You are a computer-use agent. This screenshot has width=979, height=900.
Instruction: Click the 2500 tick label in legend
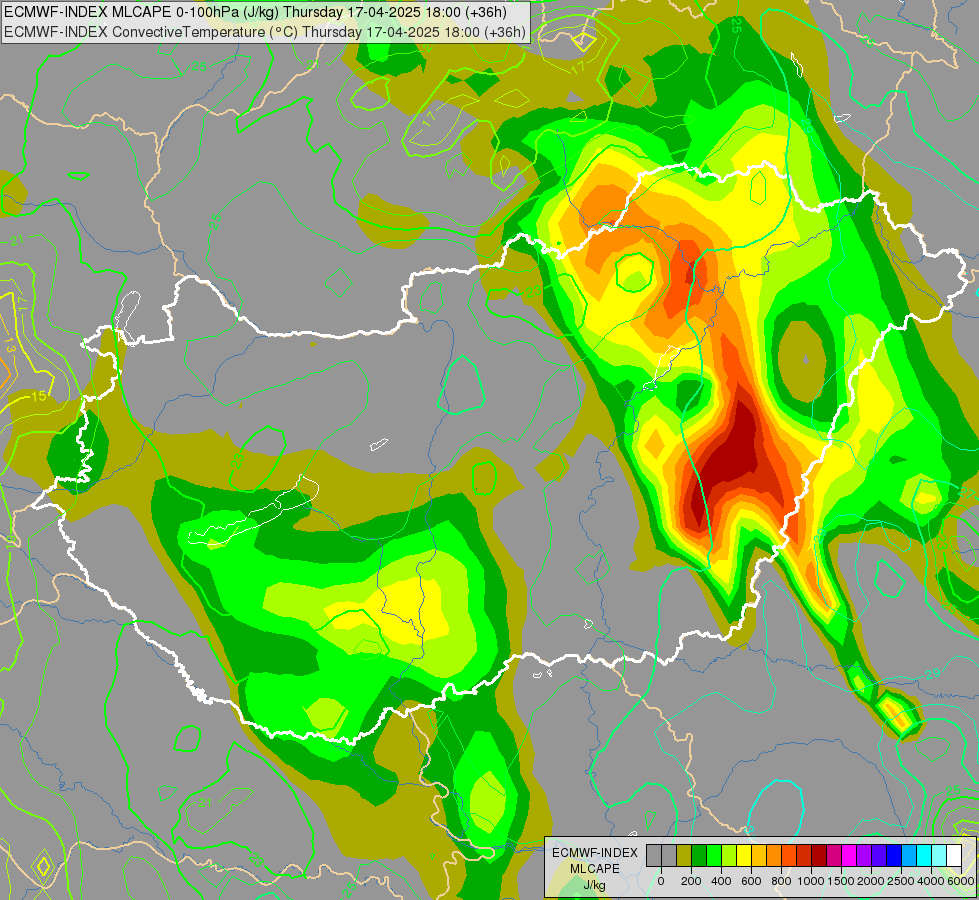pyautogui.click(x=901, y=881)
